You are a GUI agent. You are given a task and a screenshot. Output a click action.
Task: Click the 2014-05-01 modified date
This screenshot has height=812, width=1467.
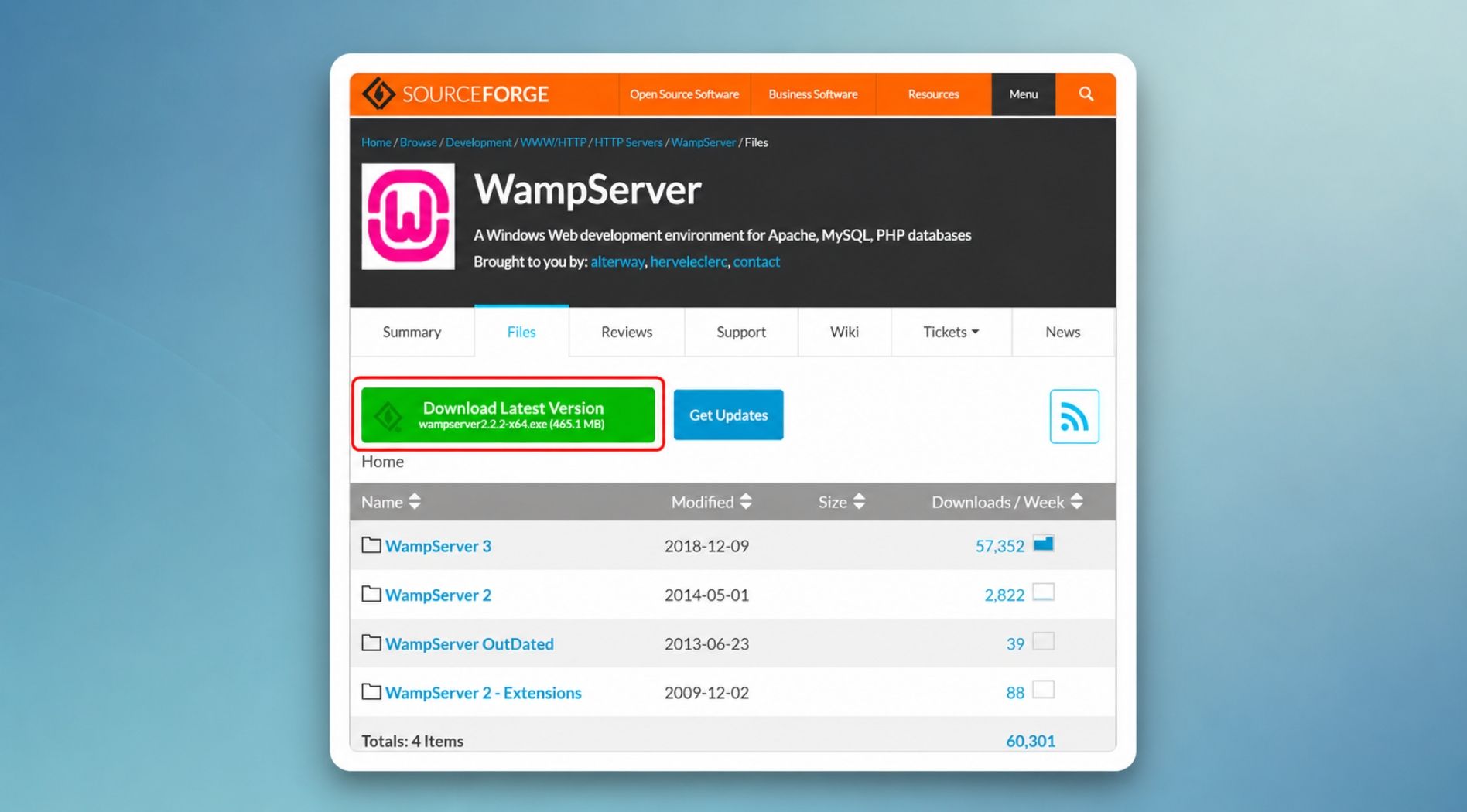pos(706,595)
